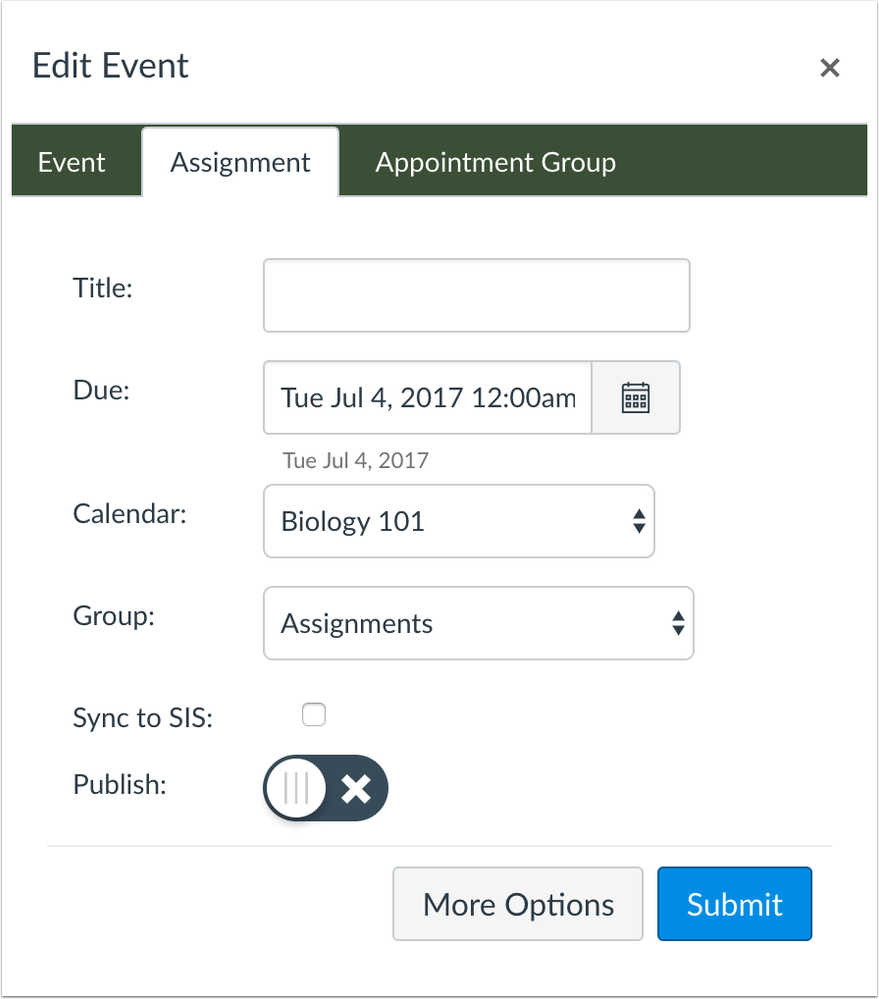Click the Due date text field

[426, 397]
